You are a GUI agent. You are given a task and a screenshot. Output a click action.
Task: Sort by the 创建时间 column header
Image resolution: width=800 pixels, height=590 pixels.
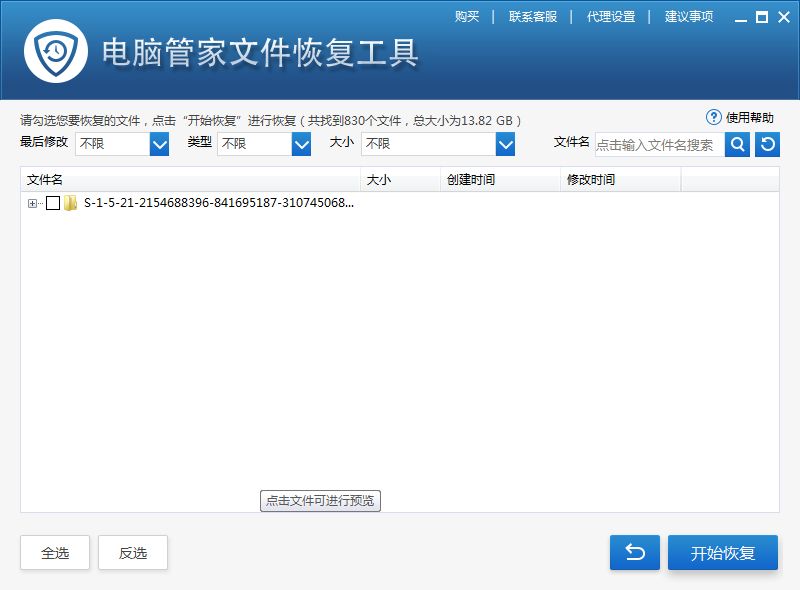point(501,180)
